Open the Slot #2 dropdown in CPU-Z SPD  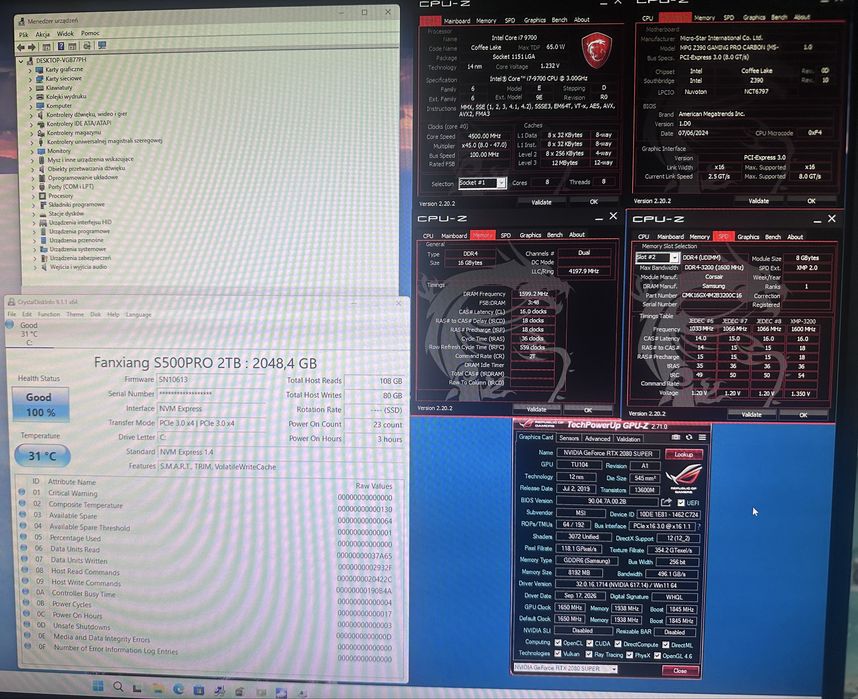(657, 257)
